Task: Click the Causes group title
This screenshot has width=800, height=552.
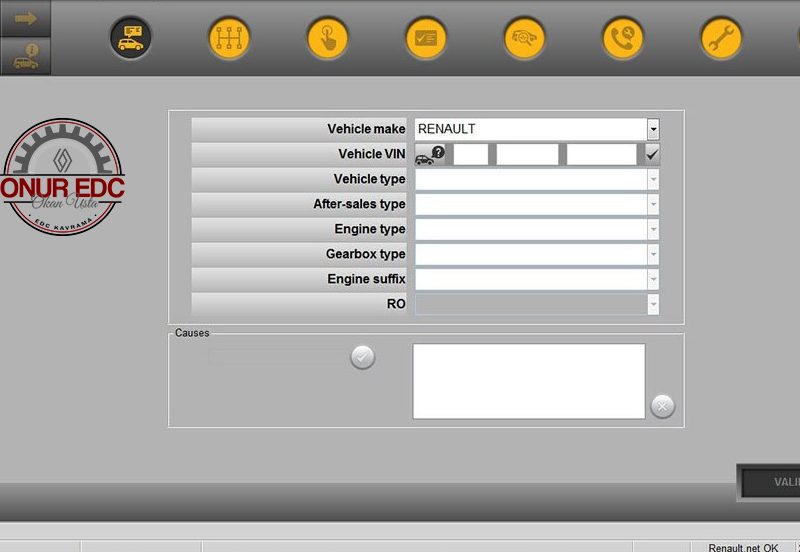Action: 192,333
